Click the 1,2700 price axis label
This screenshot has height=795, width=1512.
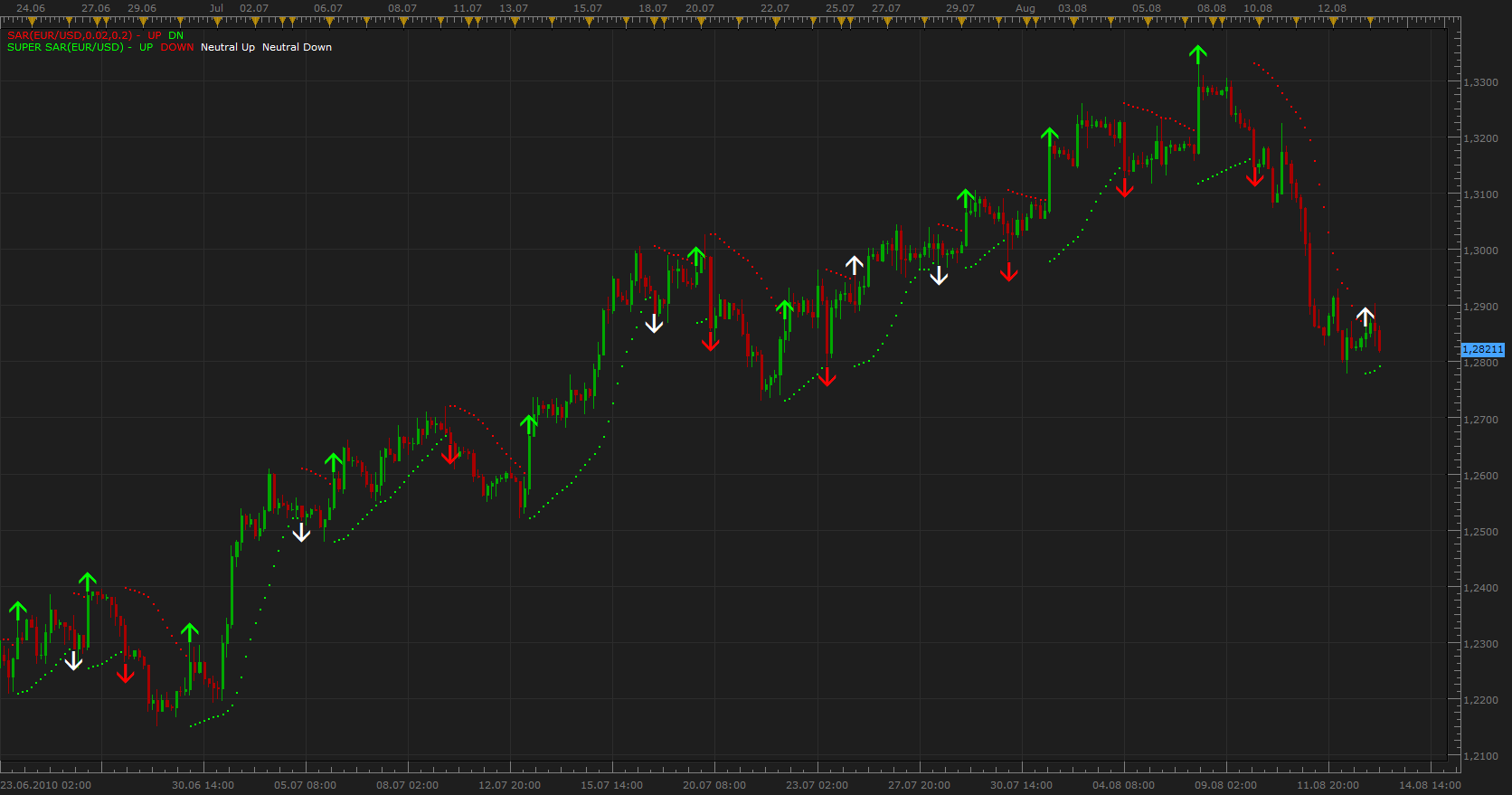coord(1480,420)
